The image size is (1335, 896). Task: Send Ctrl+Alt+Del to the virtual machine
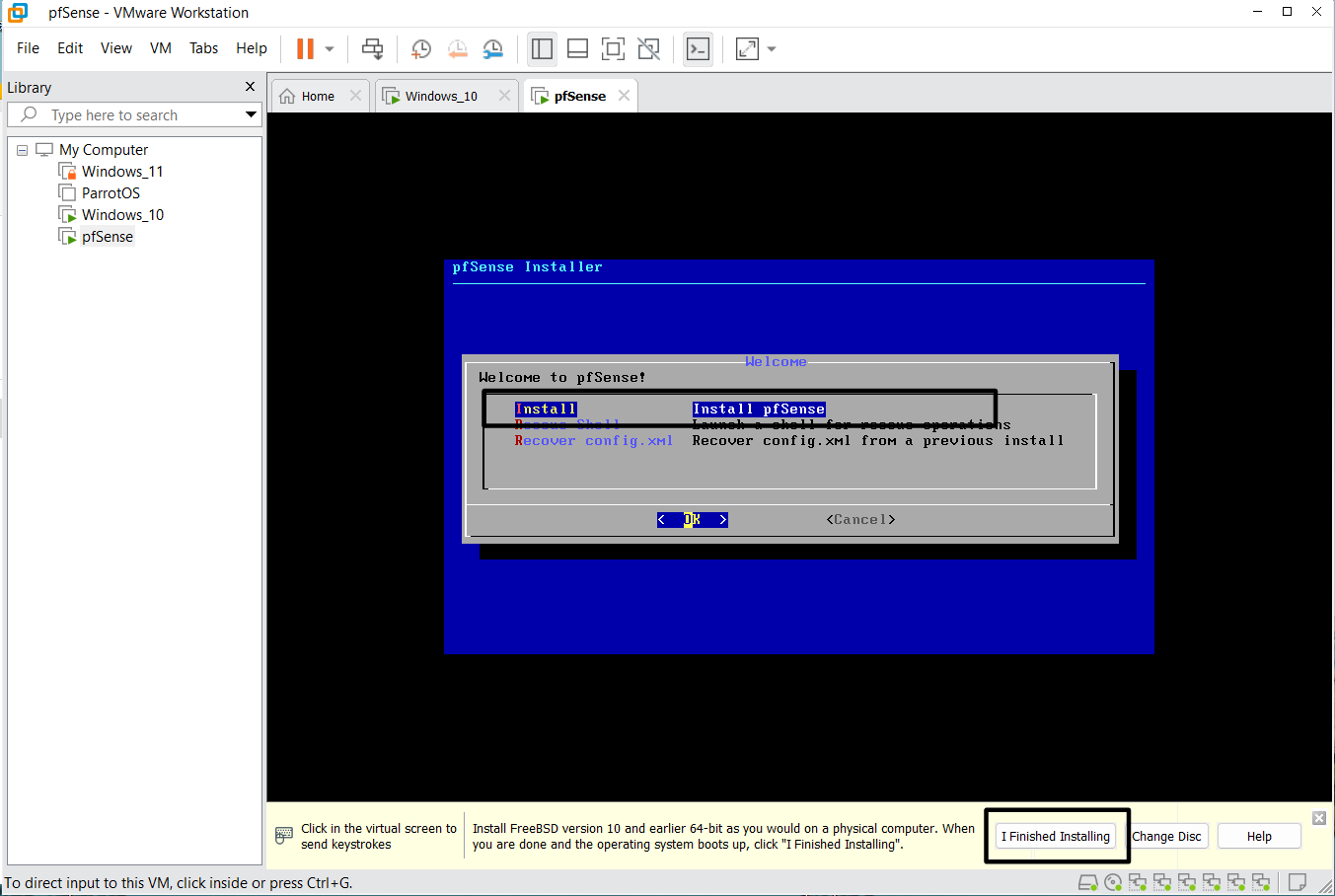[x=372, y=48]
